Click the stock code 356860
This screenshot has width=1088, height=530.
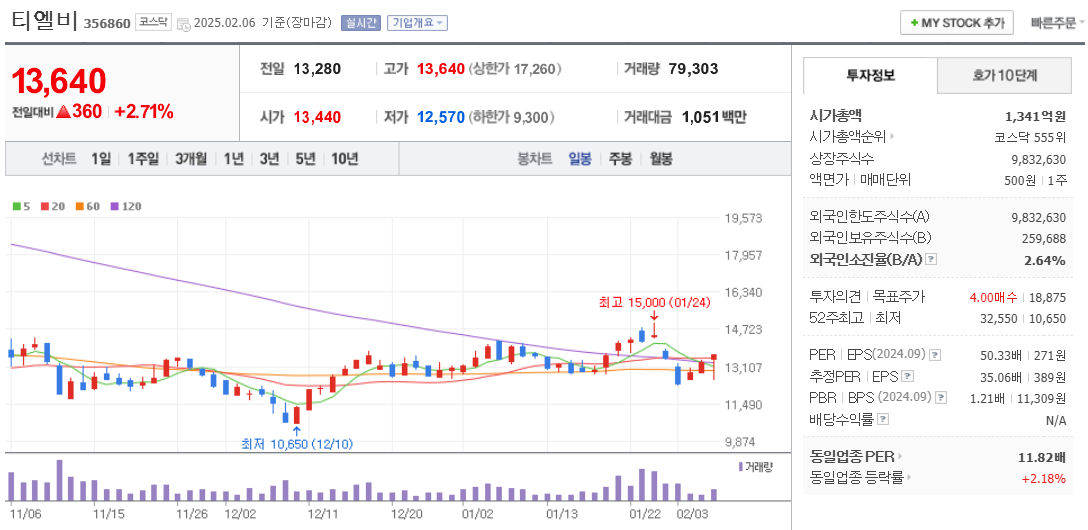[107, 23]
